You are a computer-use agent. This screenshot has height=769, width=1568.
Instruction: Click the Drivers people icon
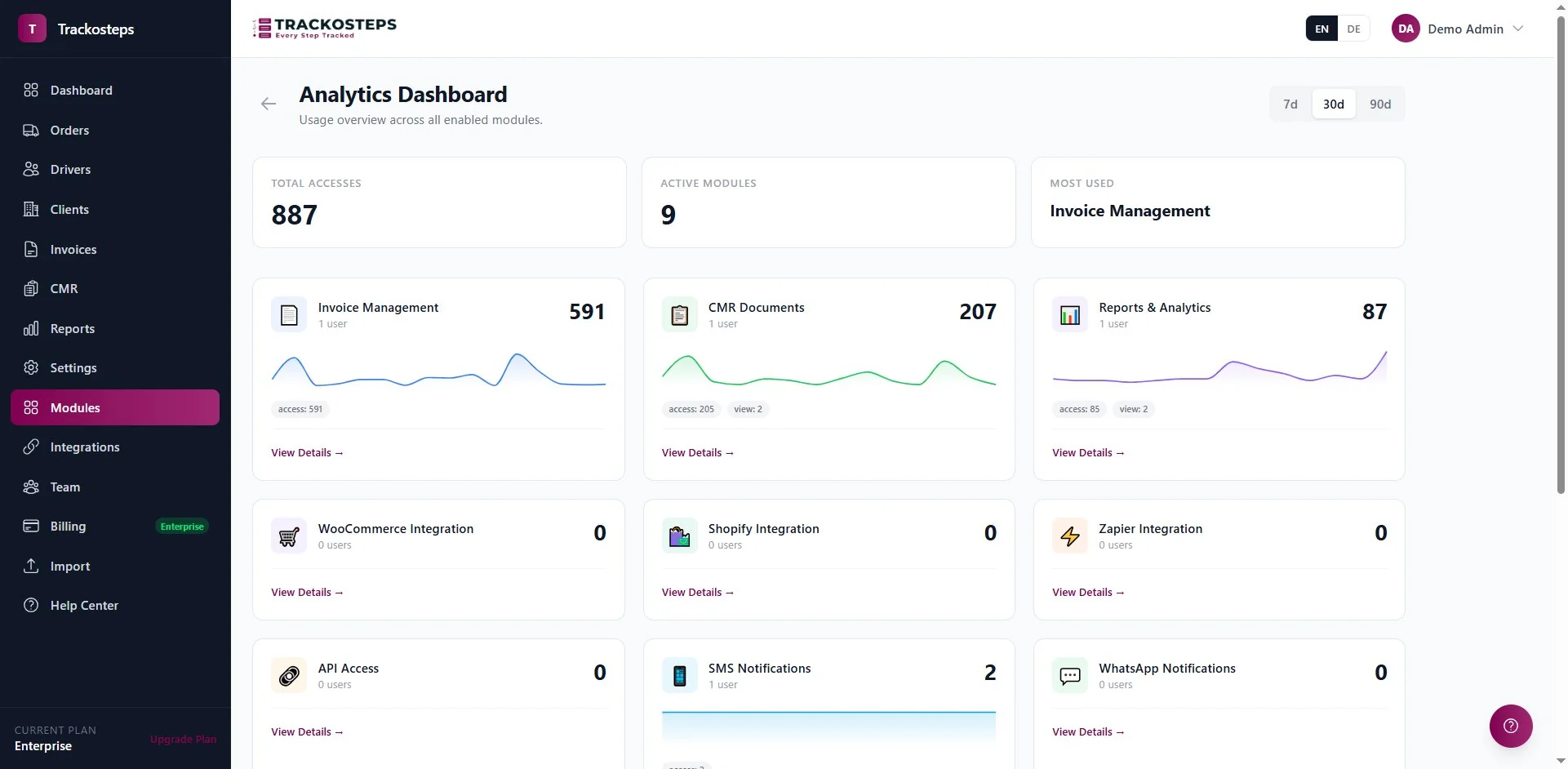click(31, 169)
